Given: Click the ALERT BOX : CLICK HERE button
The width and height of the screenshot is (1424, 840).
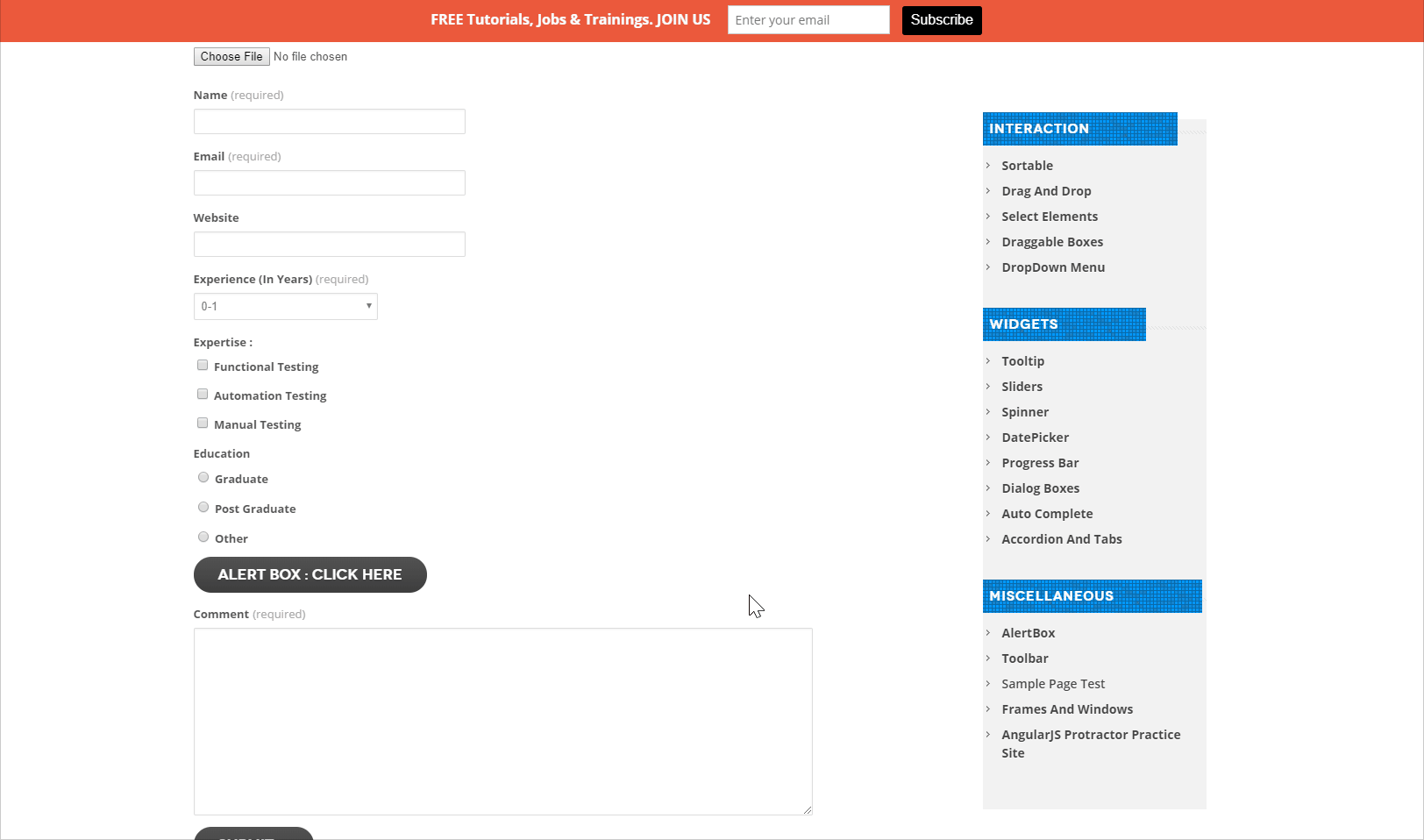Looking at the screenshot, I should [310, 575].
